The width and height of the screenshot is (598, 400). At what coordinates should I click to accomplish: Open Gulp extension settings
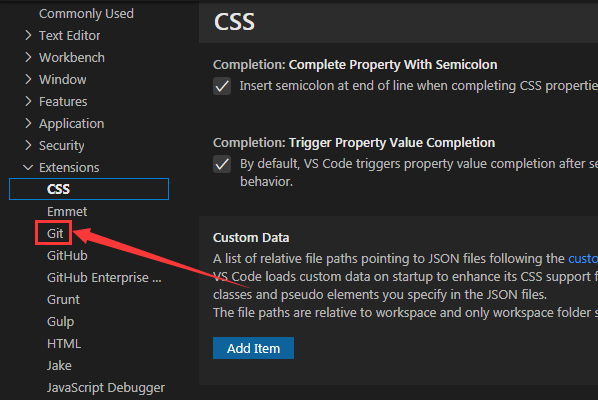[60, 322]
